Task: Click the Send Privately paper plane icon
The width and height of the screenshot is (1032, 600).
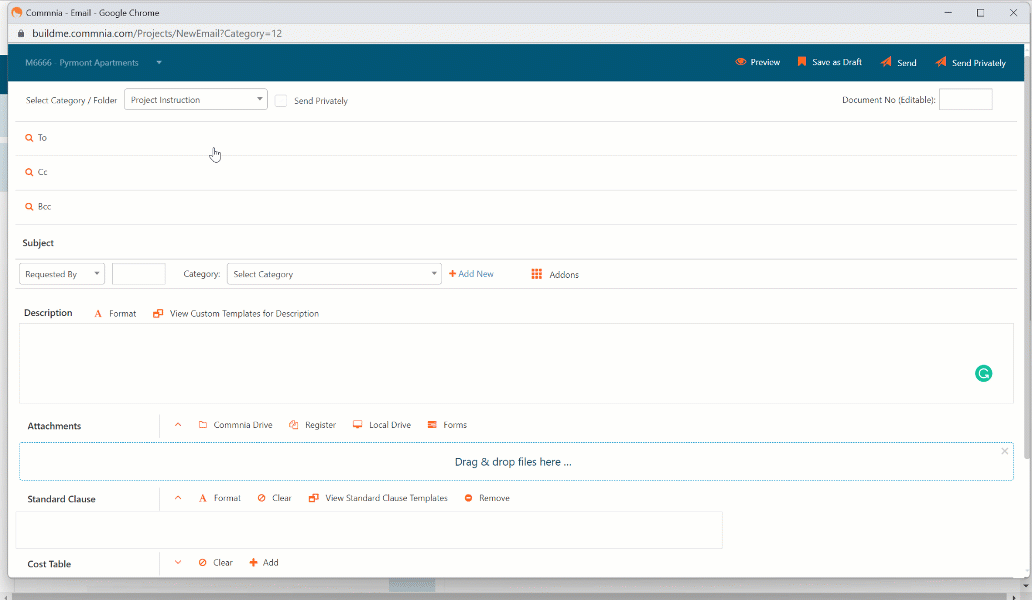Action: [941, 62]
